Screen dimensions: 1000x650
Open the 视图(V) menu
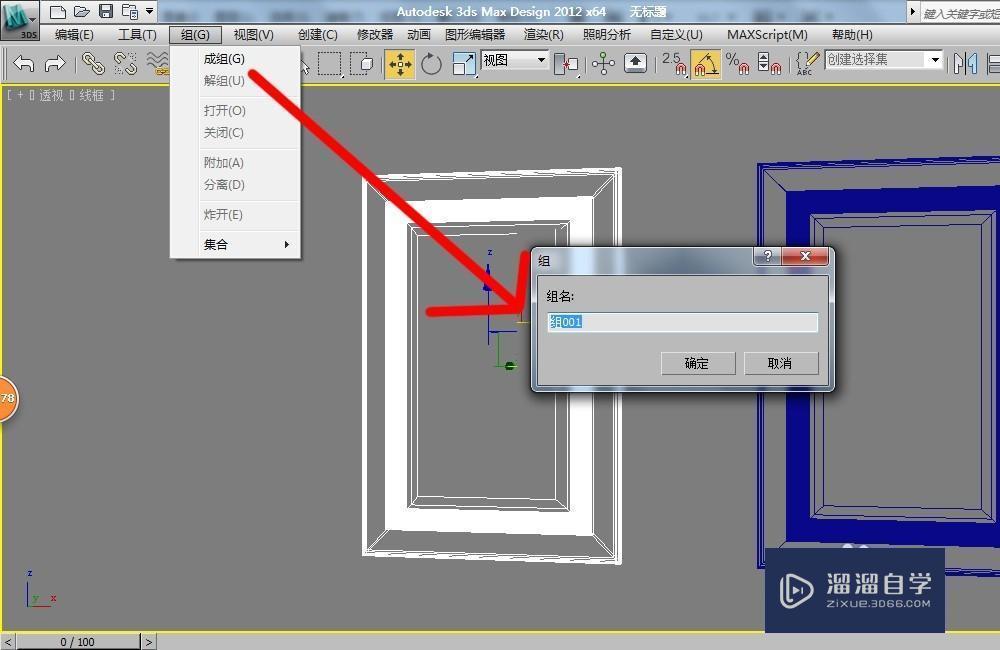coord(253,34)
